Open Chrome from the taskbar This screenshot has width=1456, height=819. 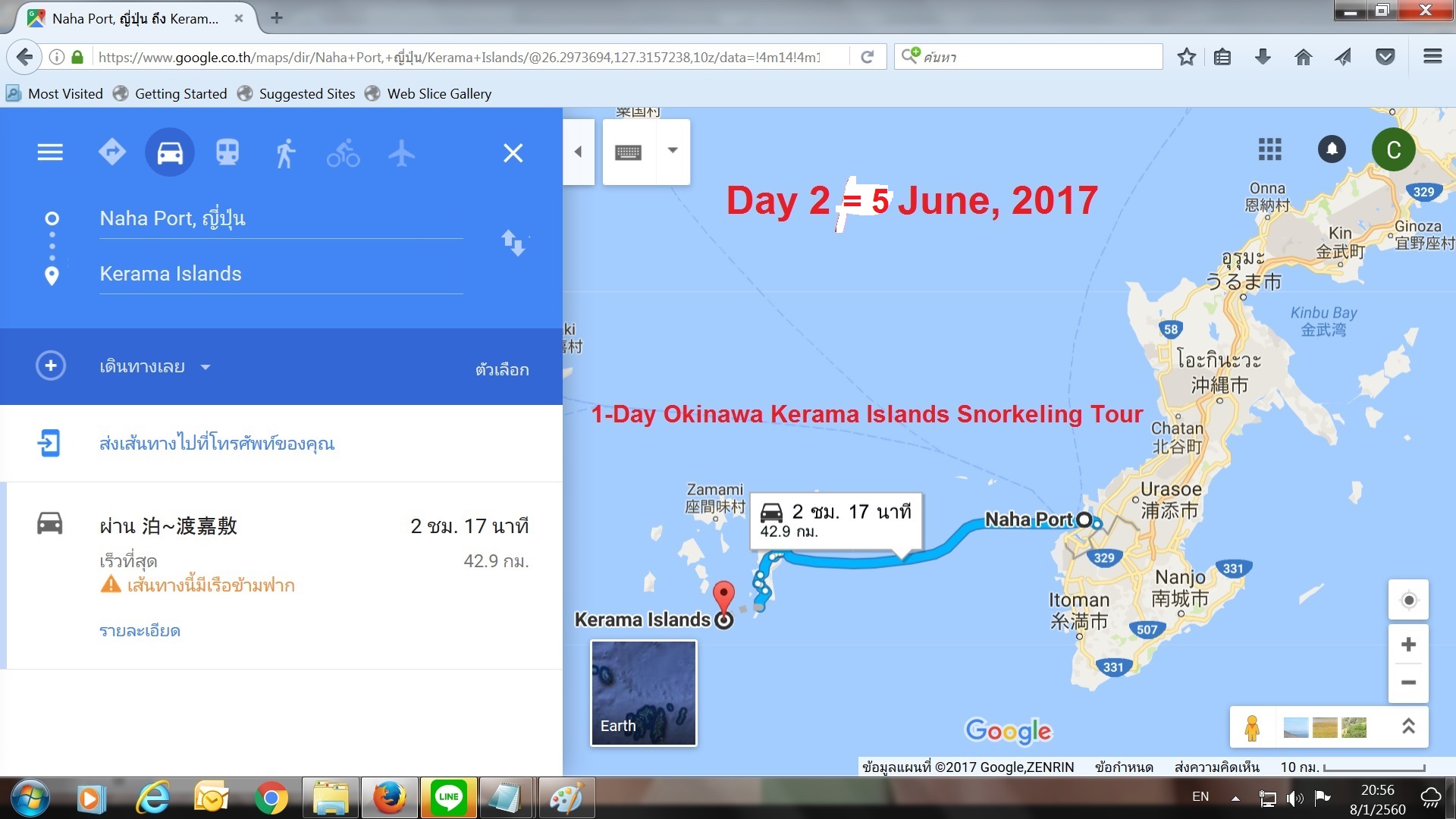[271, 798]
